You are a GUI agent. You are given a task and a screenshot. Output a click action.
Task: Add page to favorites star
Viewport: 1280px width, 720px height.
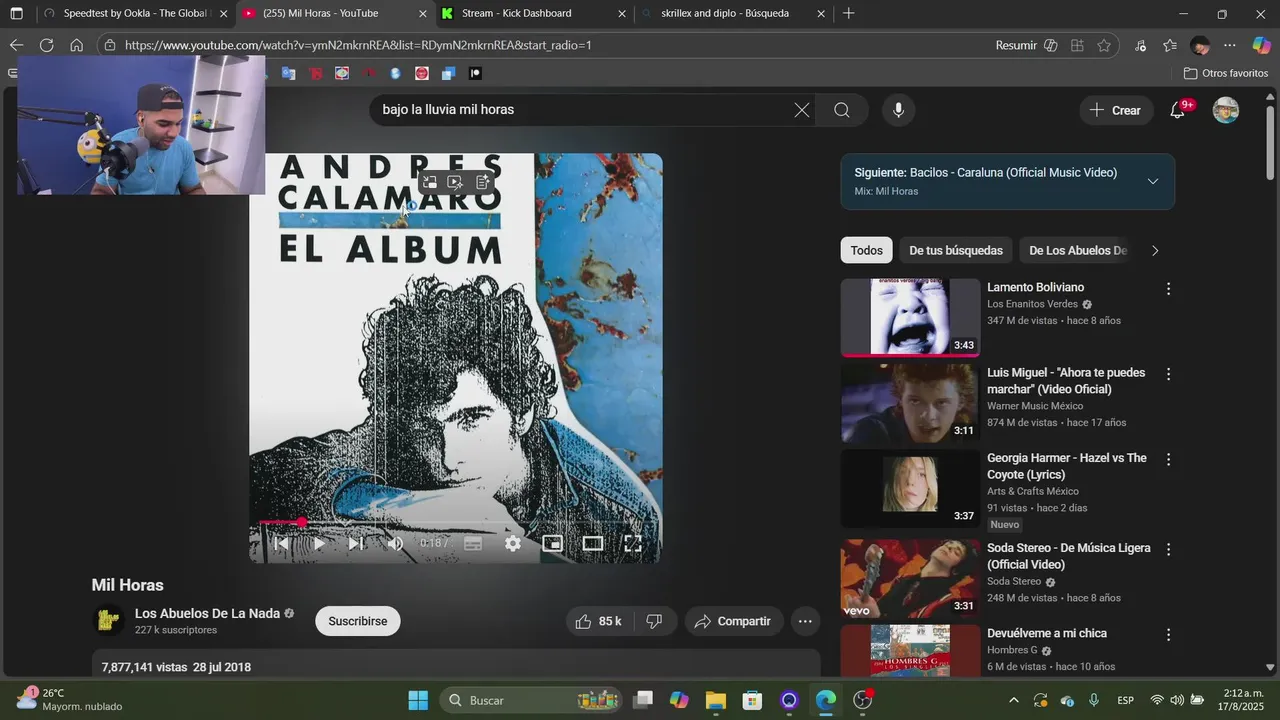(1104, 45)
